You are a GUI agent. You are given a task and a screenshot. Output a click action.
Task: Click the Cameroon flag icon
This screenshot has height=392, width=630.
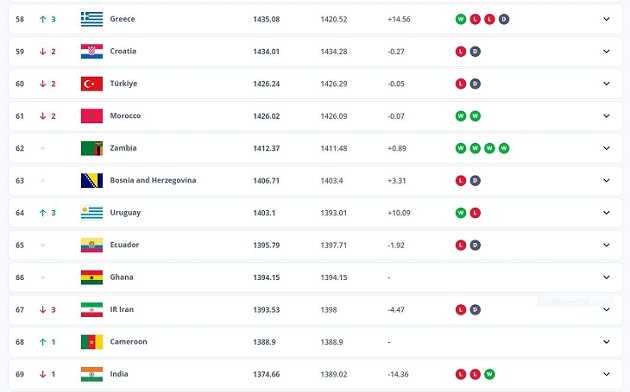(x=92, y=342)
